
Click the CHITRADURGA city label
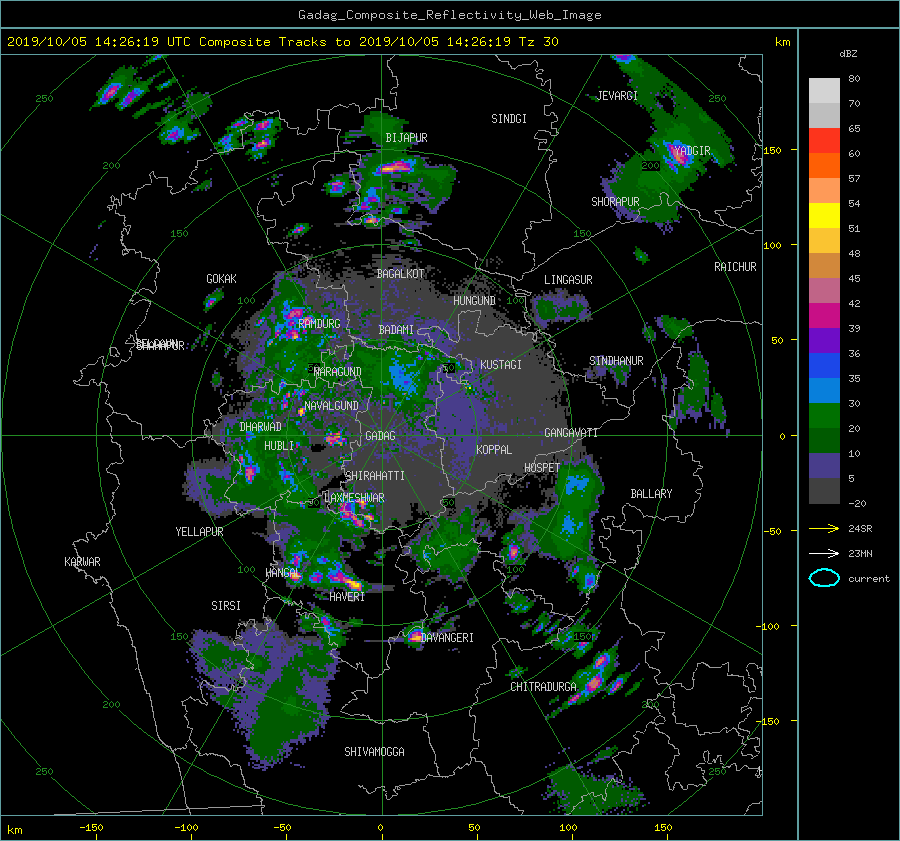point(543,687)
